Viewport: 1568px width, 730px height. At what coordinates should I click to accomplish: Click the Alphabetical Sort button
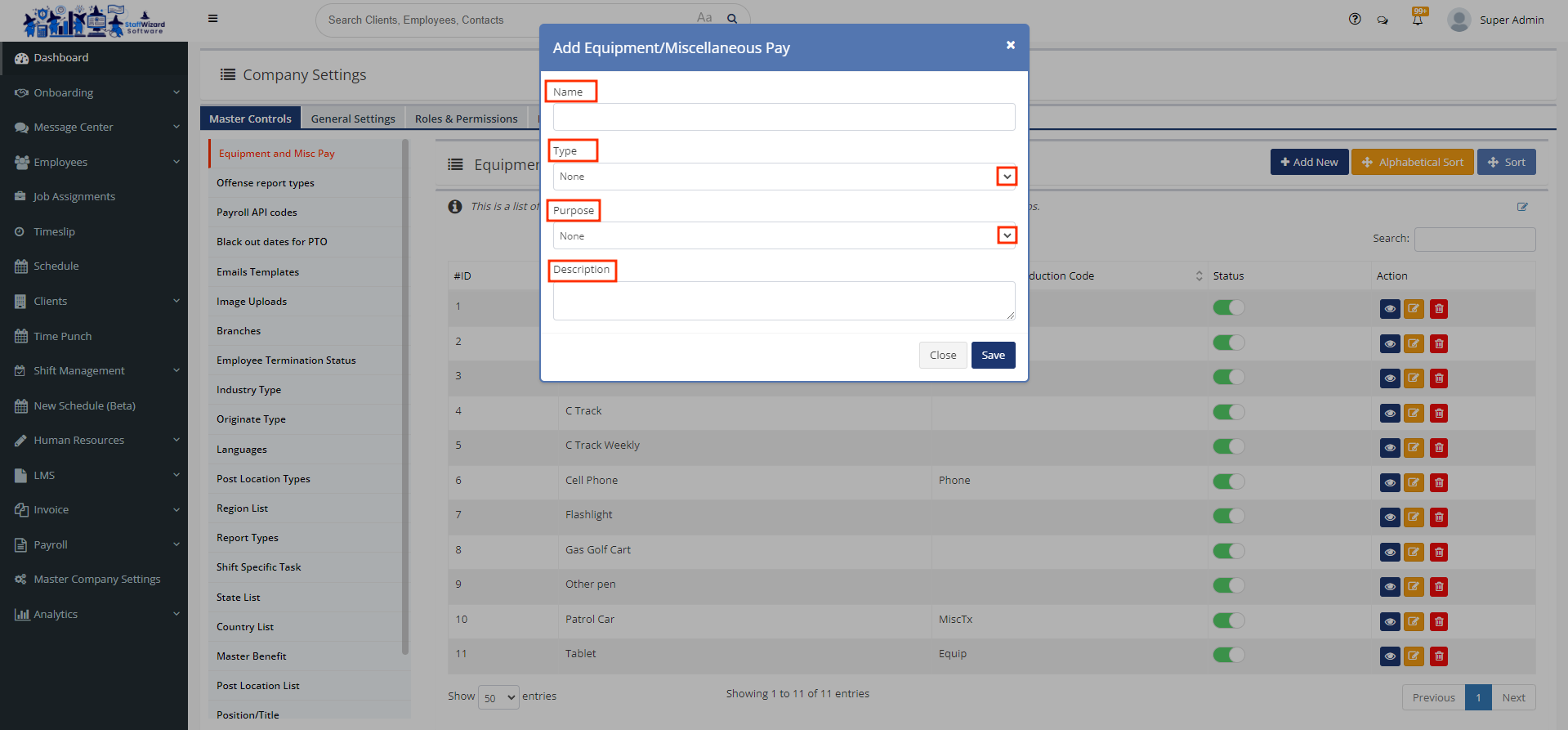point(1412,162)
